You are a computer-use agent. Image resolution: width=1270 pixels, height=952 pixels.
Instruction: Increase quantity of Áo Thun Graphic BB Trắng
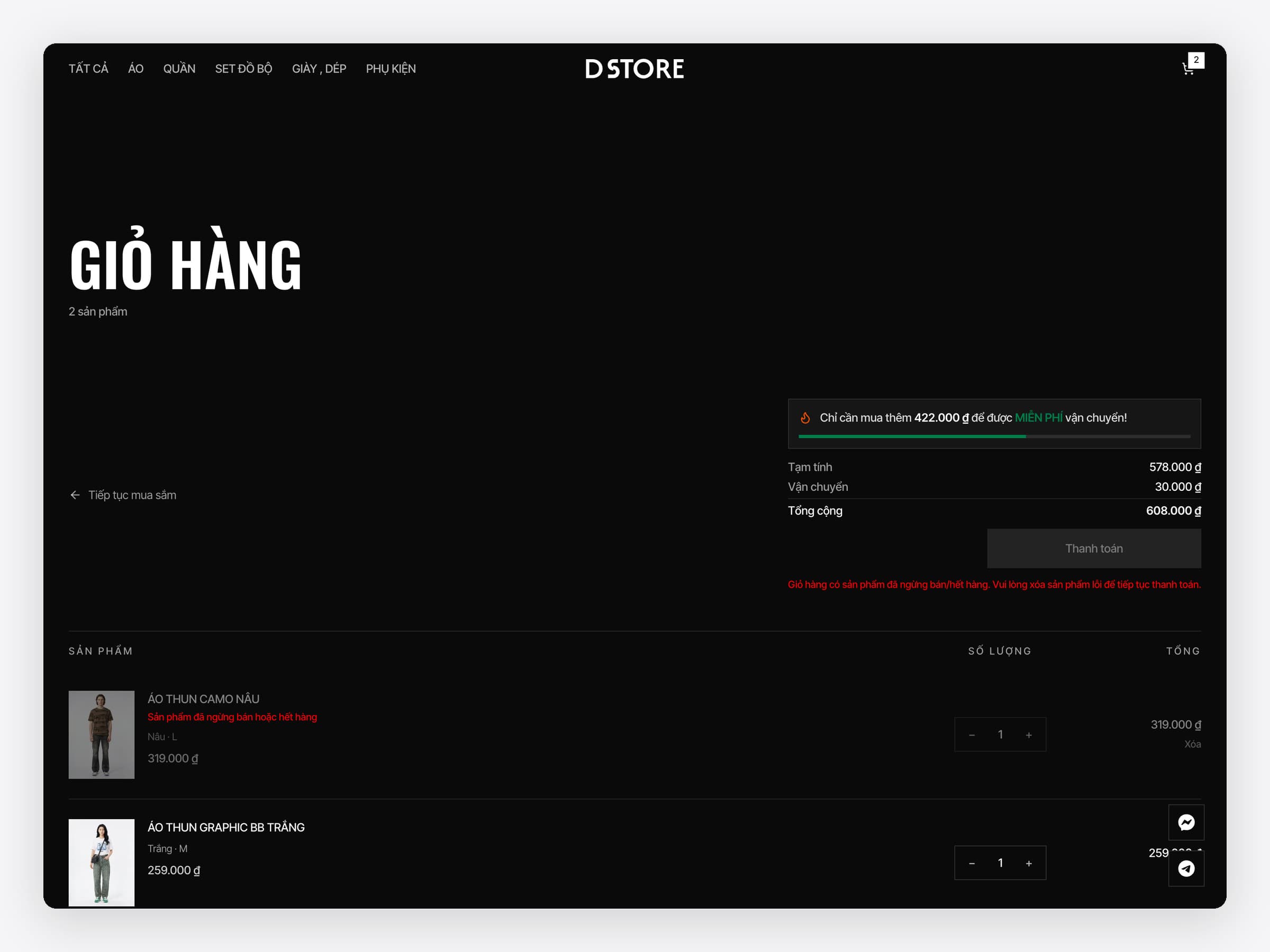tap(1029, 864)
